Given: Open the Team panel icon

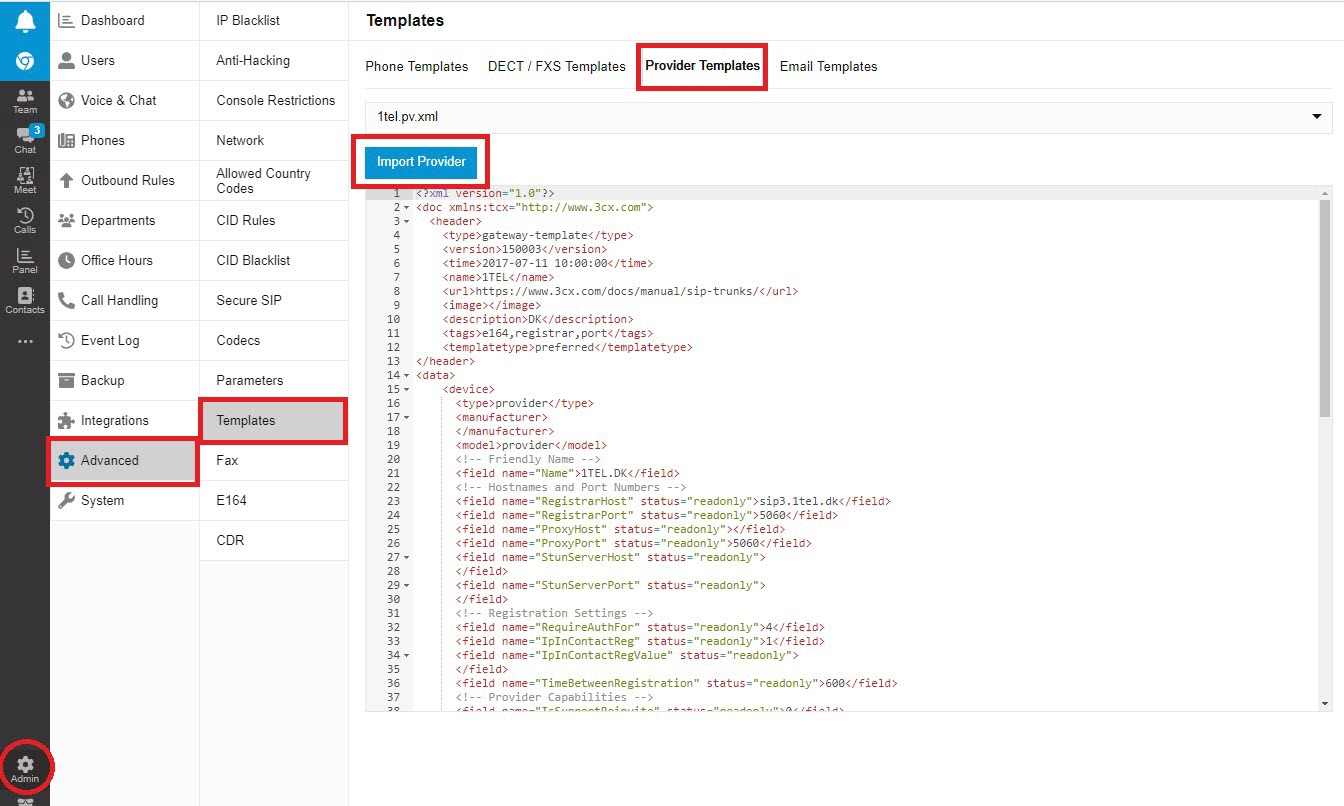Looking at the screenshot, I should [x=25, y=100].
